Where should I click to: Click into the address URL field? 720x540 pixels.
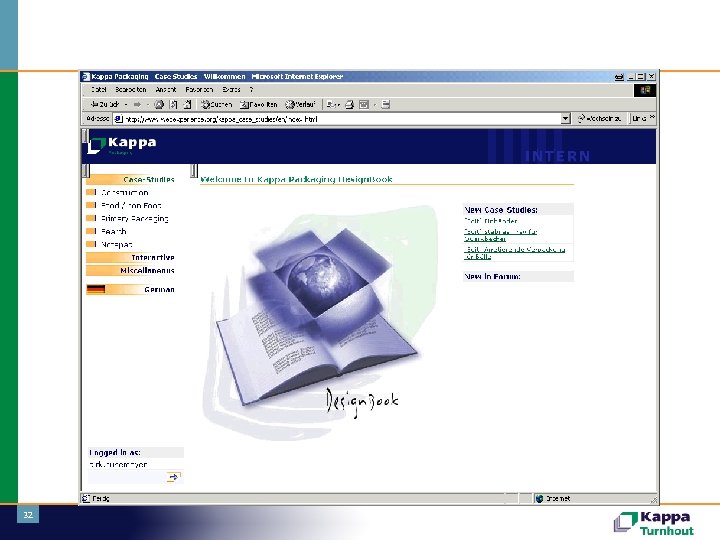pos(342,119)
